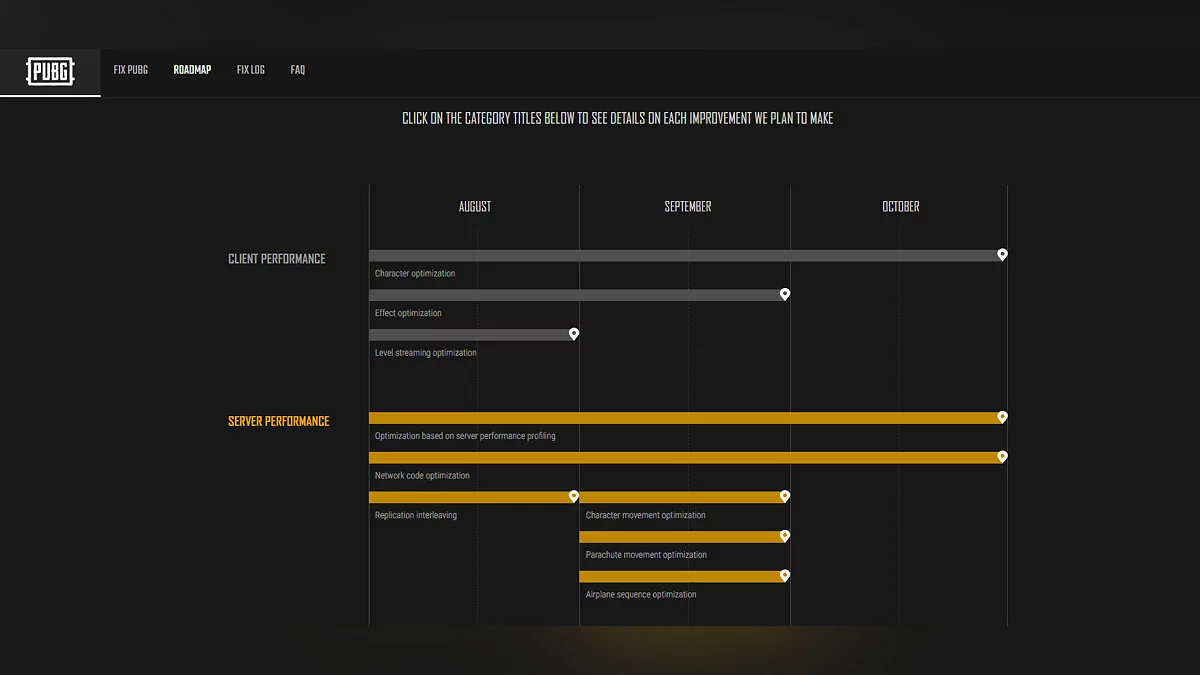
Task: Click the SEPTEMBER column header
Action: point(688,207)
